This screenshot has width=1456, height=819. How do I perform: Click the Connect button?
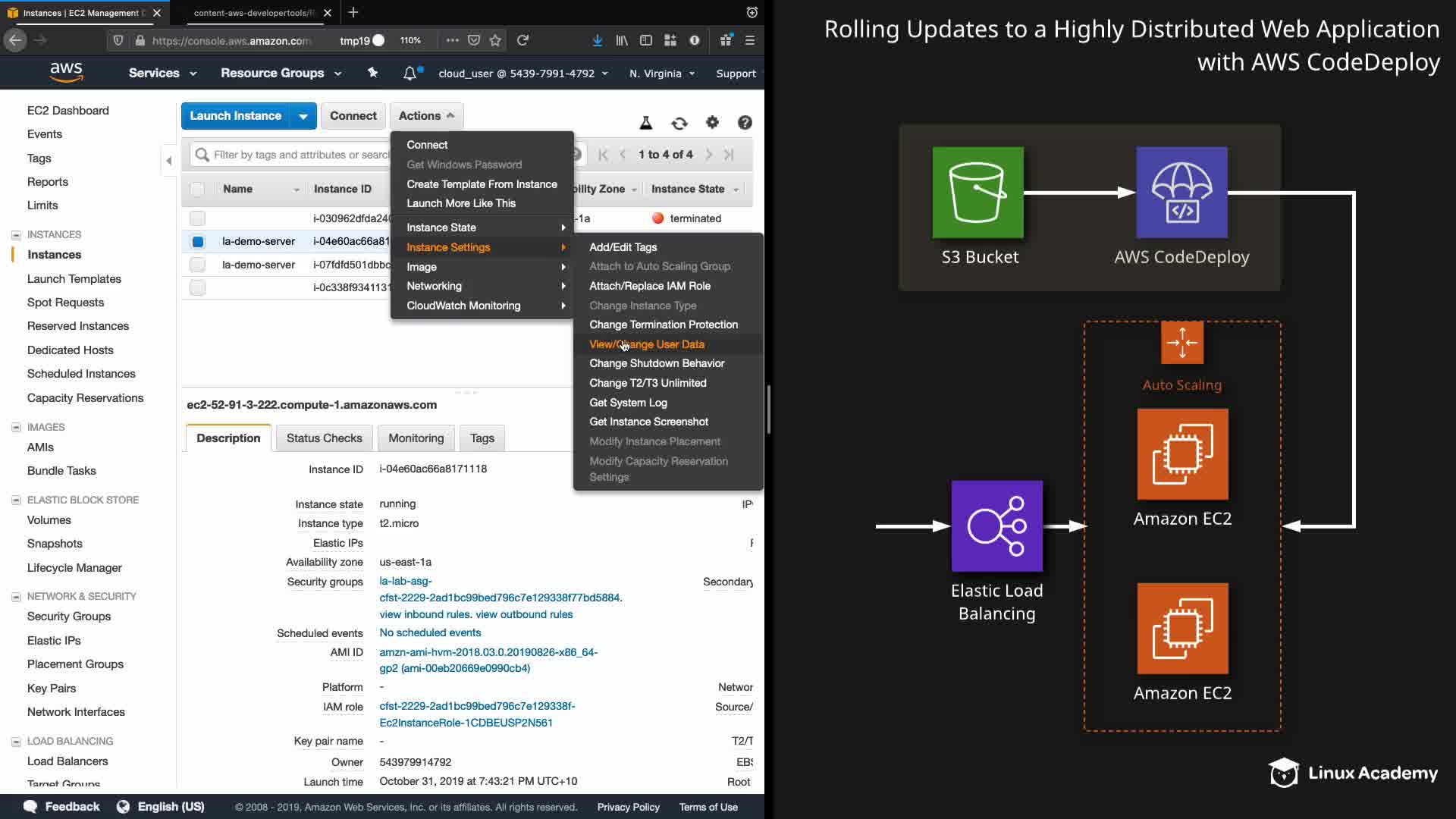pyautogui.click(x=353, y=116)
